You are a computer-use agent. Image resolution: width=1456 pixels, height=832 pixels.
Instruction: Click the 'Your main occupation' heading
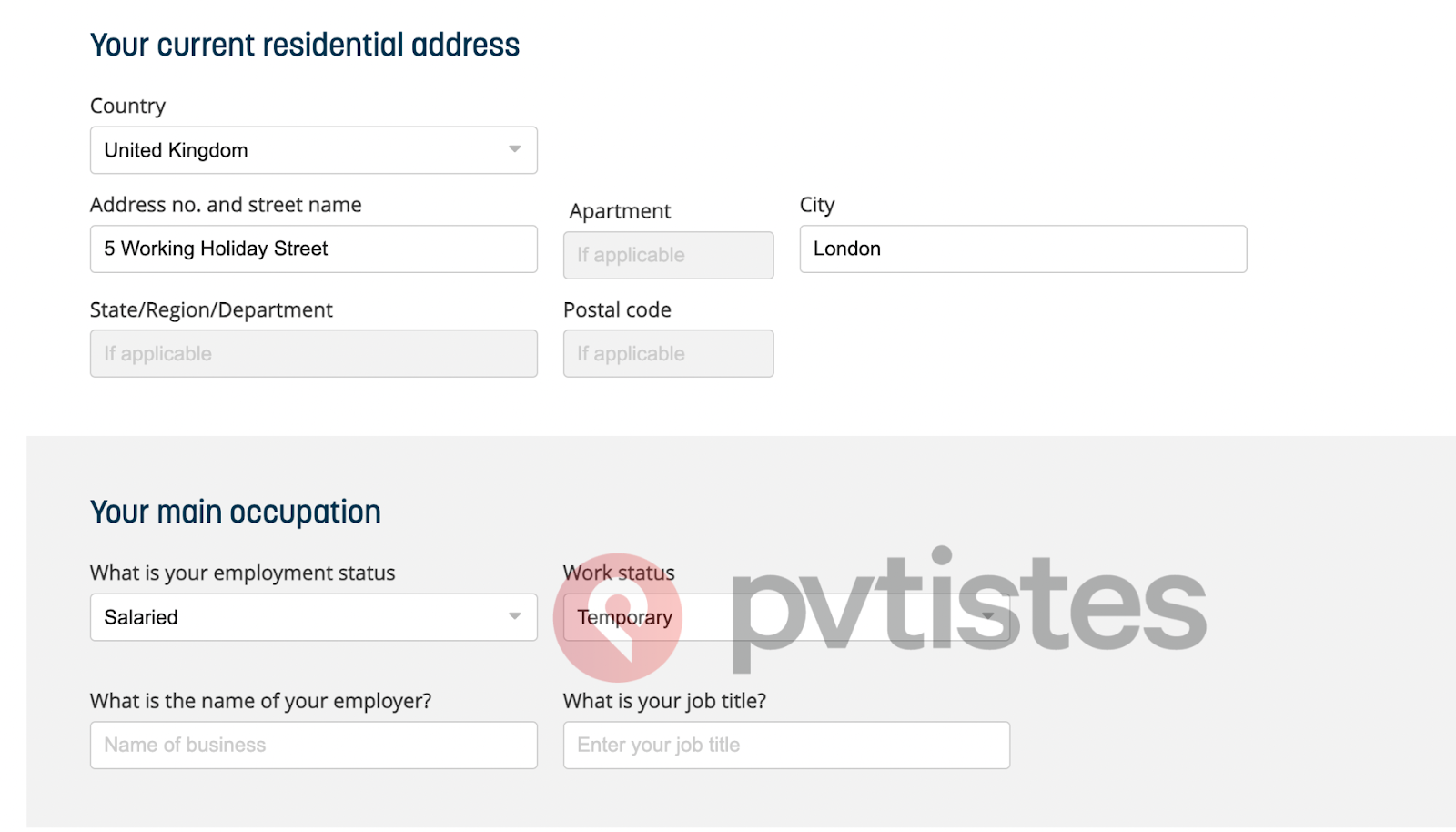pyautogui.click(x=235, y=512)
